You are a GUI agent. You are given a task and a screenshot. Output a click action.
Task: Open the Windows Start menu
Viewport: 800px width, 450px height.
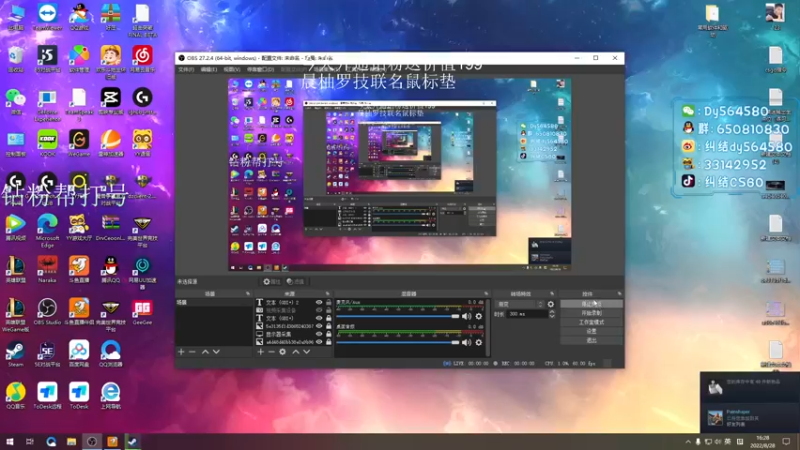coord(10,441)
